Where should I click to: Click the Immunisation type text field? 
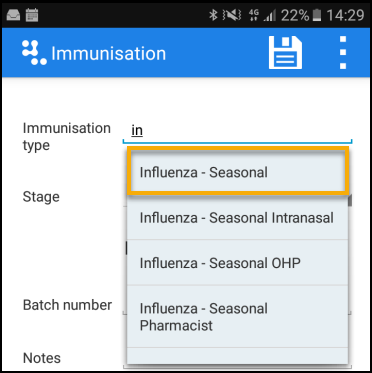(237, 131)
